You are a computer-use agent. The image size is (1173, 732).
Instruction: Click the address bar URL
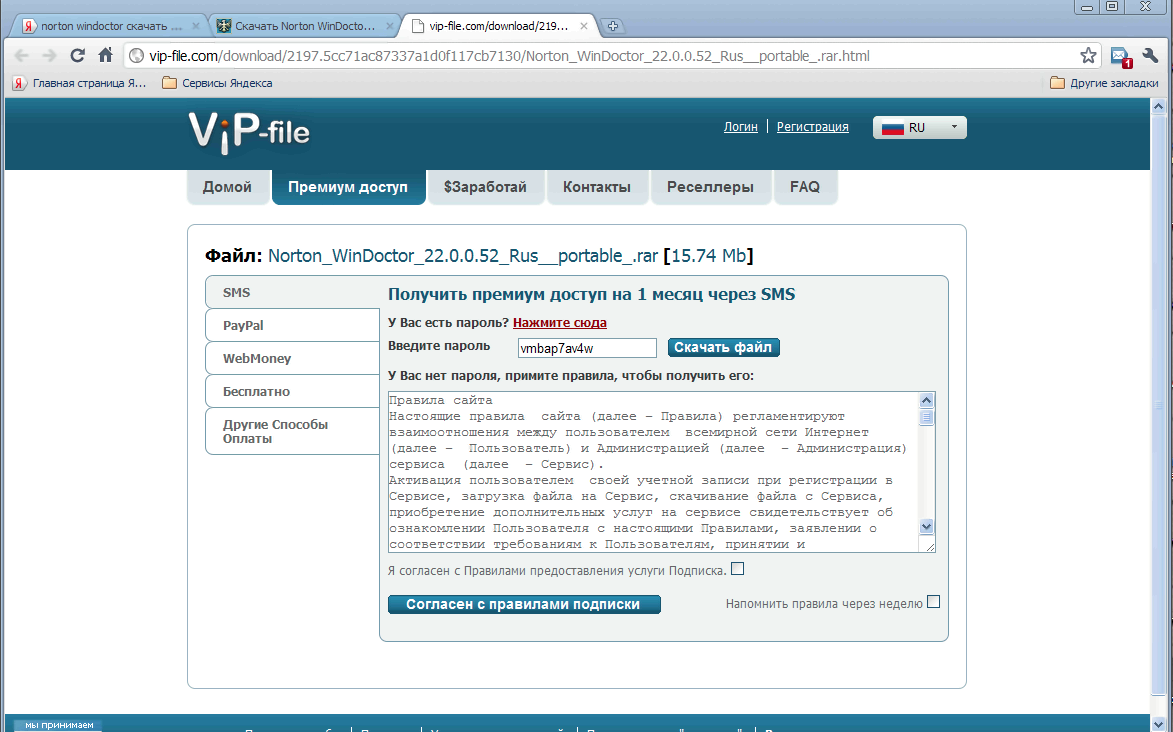[509, 56]
